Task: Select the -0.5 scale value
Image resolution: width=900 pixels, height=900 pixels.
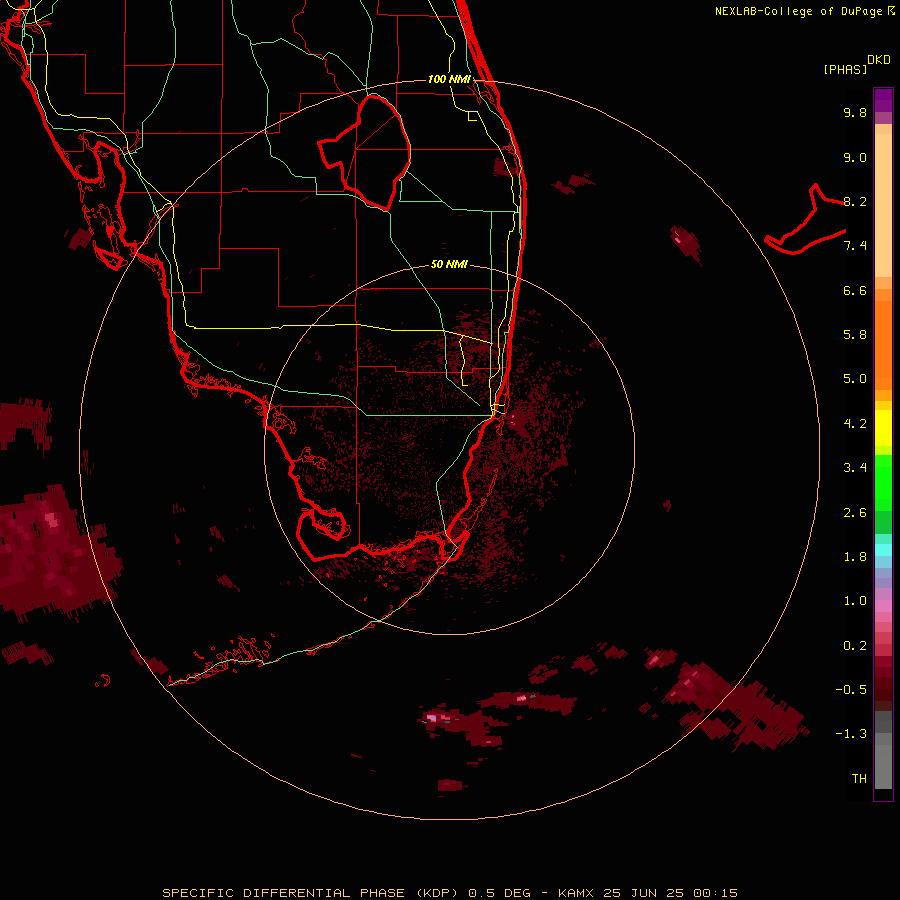Action: (851, 690)
